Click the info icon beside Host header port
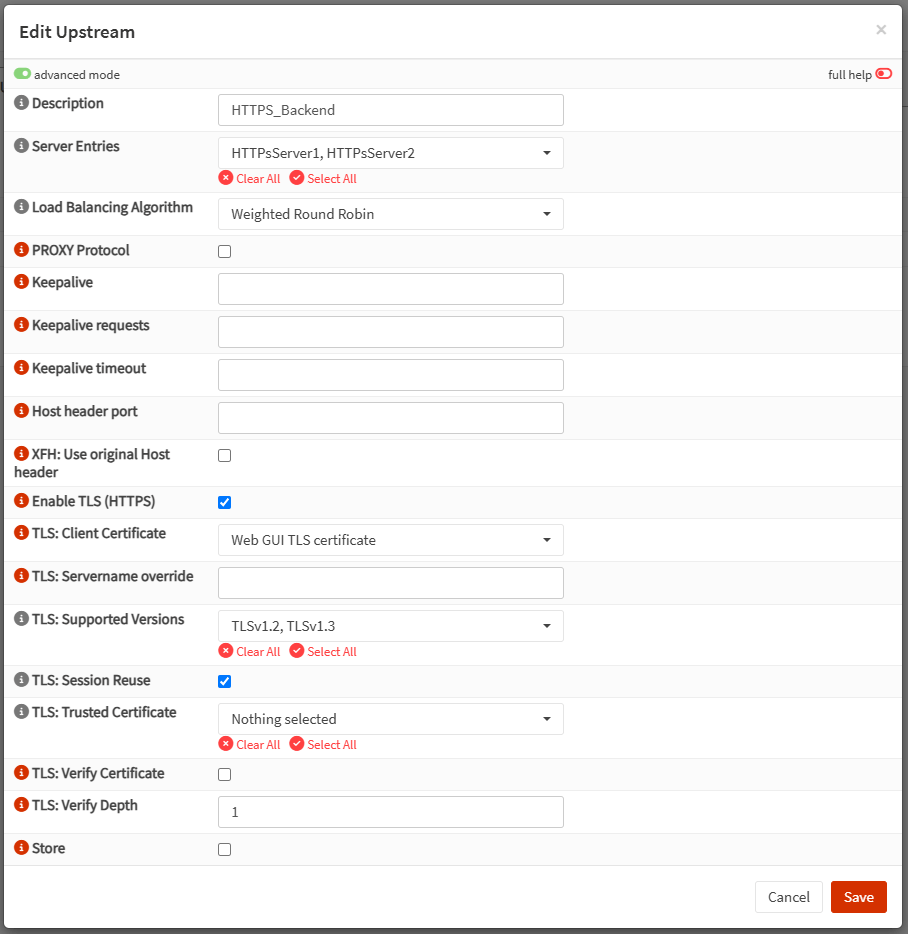This screenshot has height=934, width=908. pyautogui.click(x=20, y=412)
